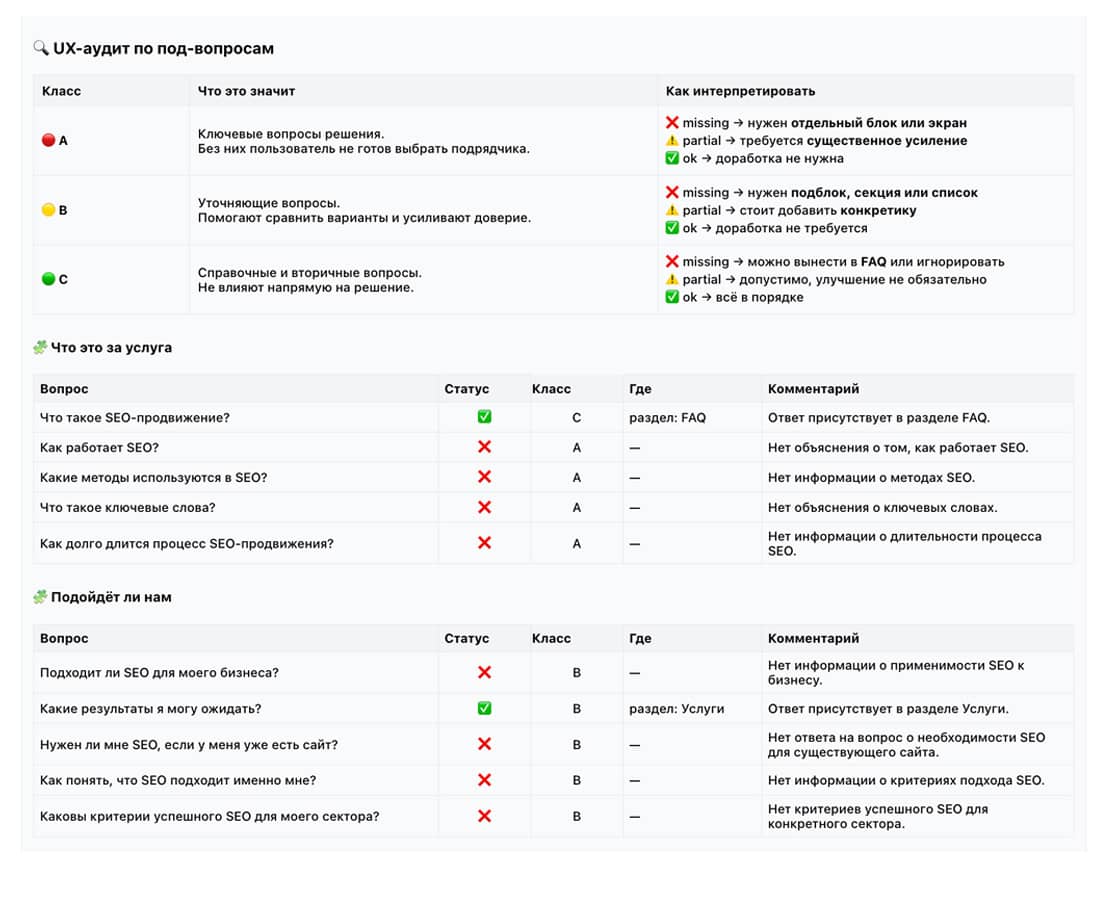Click the green checkmark for 'Что такое SEO-продвижение?'
This screenshot has height=900, width=1110.
click(484, 417)
